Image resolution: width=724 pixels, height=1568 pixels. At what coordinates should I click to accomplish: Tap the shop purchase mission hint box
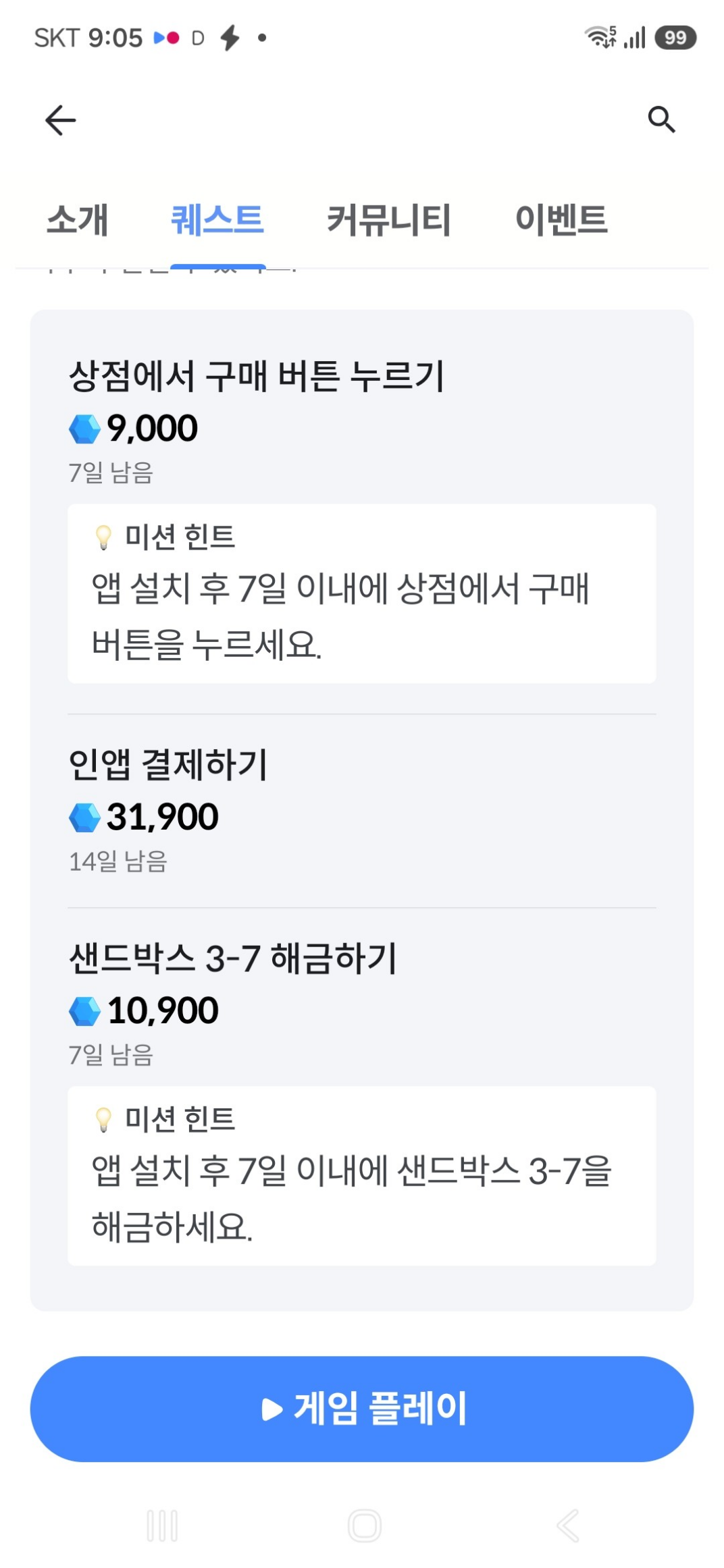coord(362,593)
